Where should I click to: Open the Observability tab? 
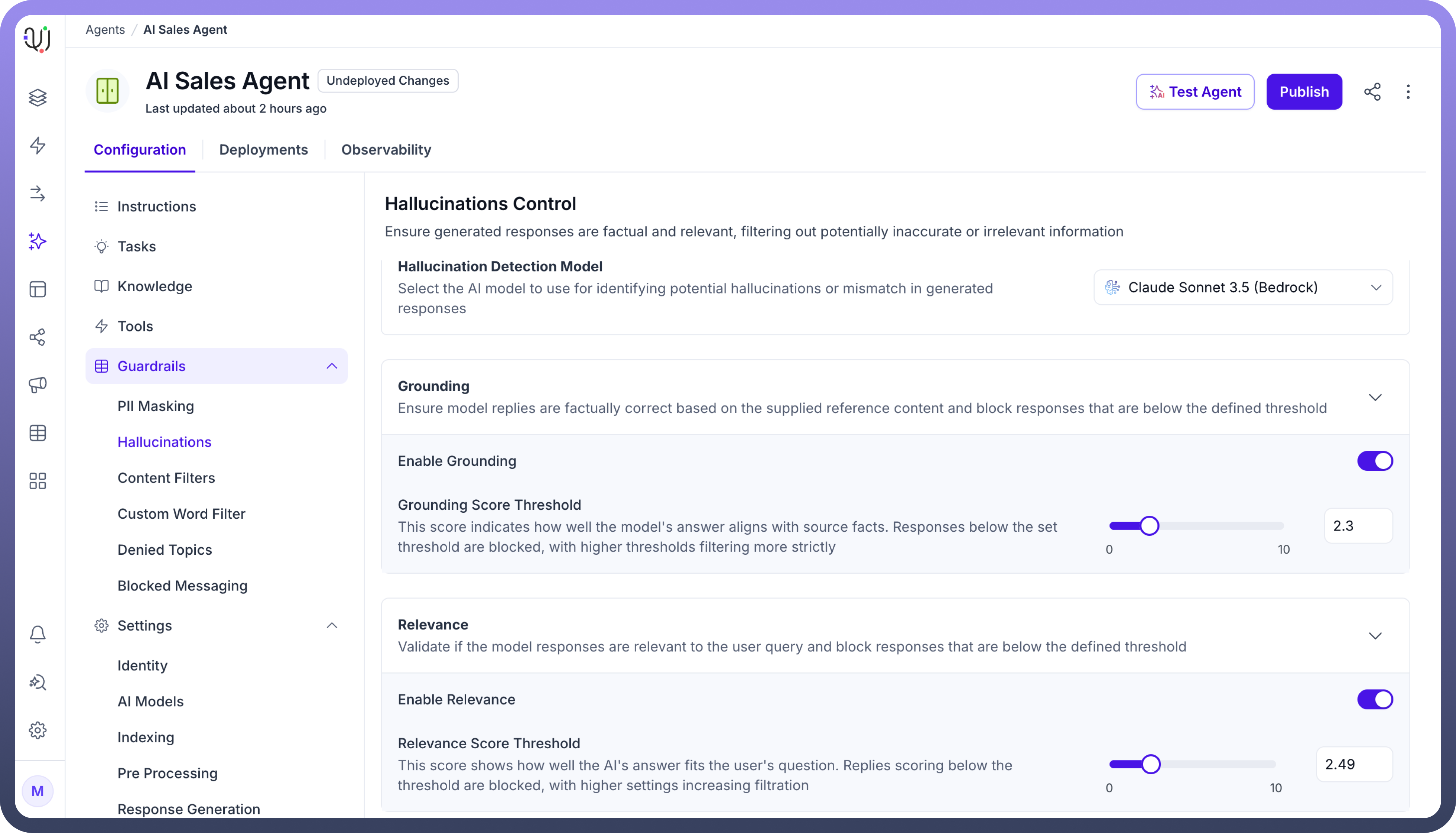tap(386, 150)
